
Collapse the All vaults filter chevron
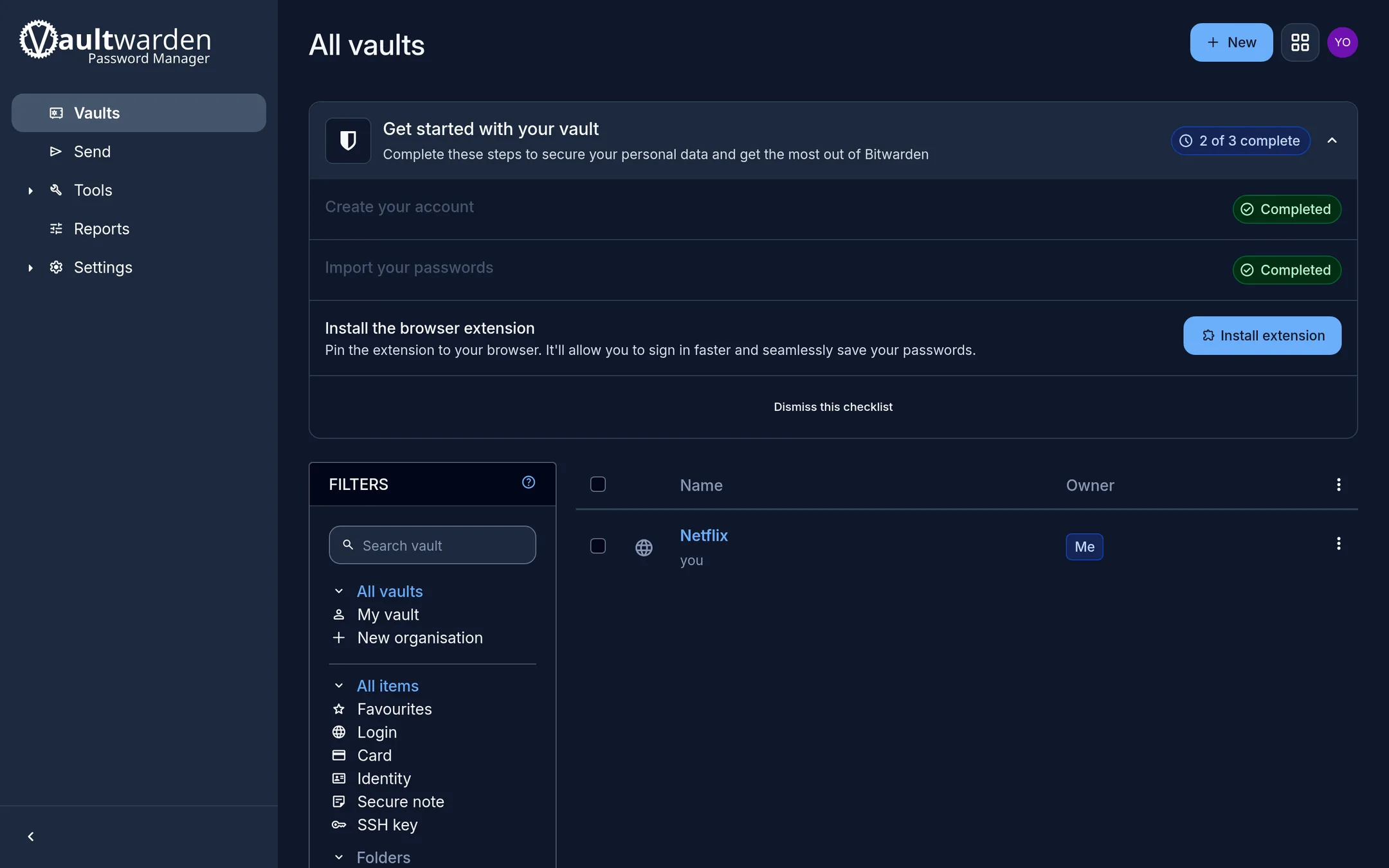tap(339, 592)
